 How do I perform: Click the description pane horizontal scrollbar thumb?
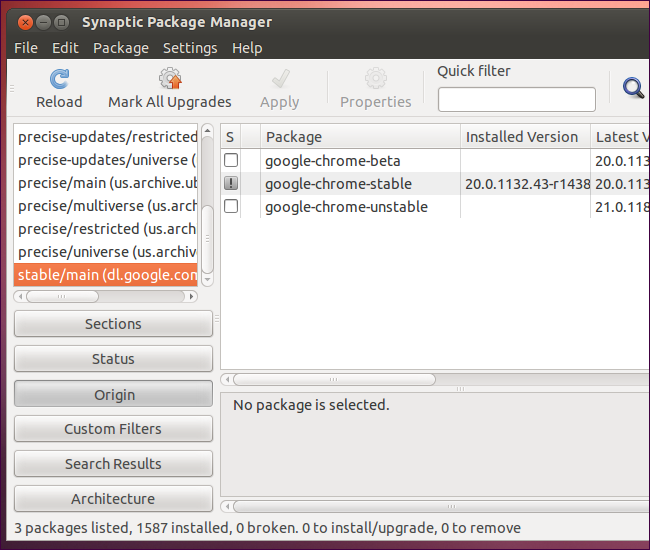coord(441,506)
